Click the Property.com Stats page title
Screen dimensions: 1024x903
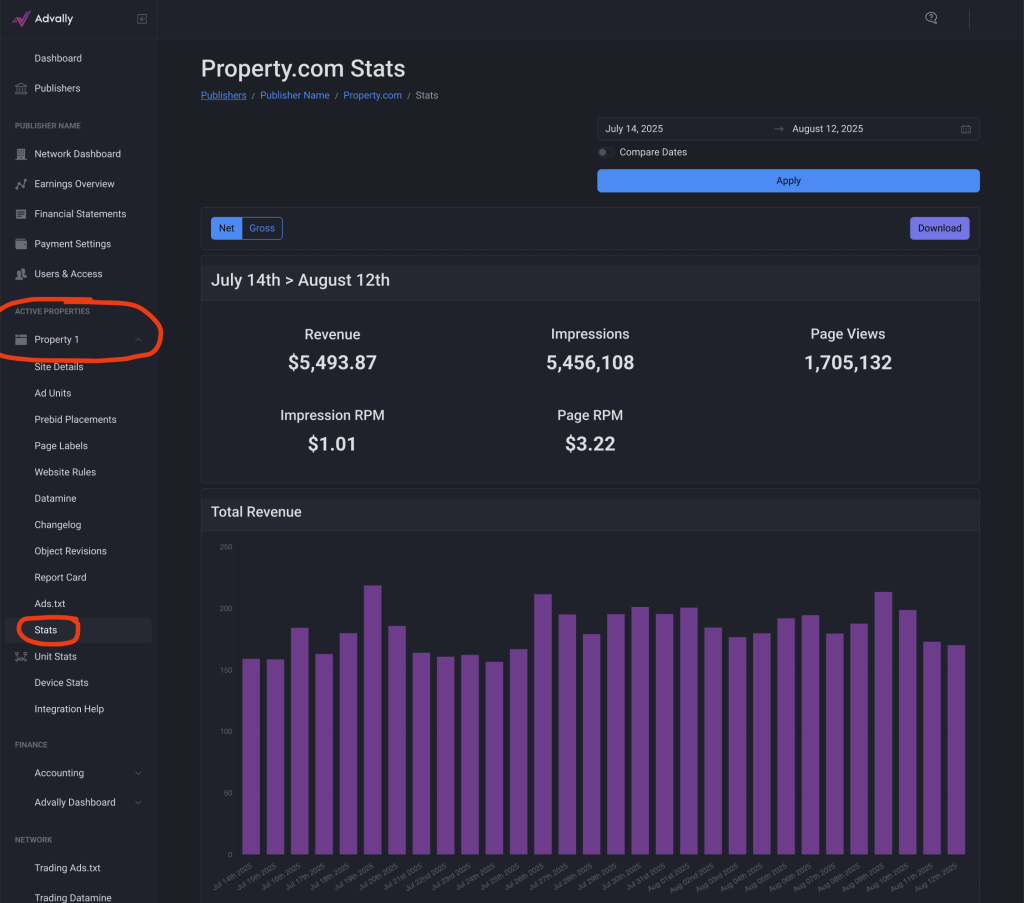point(303,69)
